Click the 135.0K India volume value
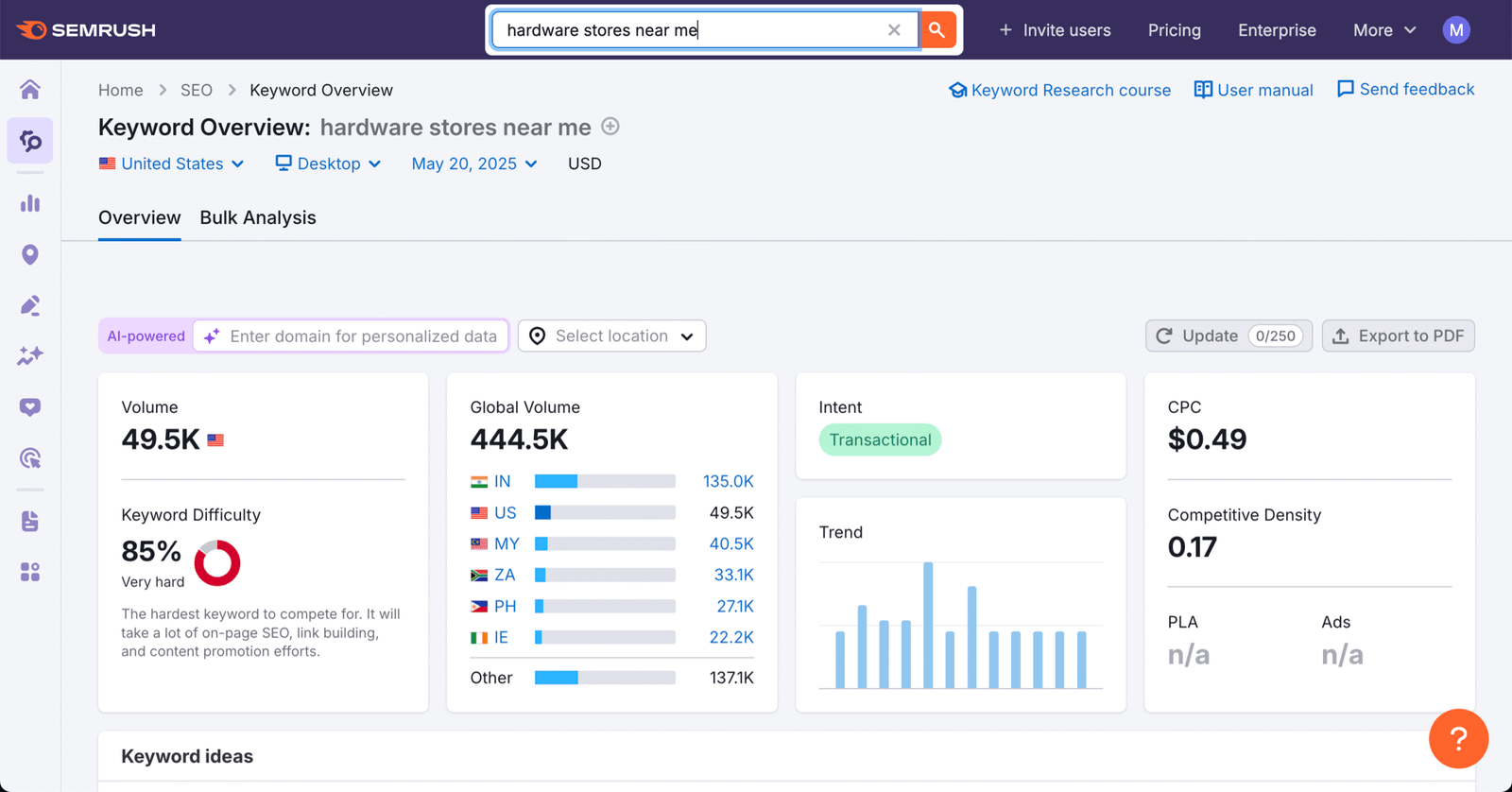1512x792 pixels. pyautogui.click(x=729, y=481)
